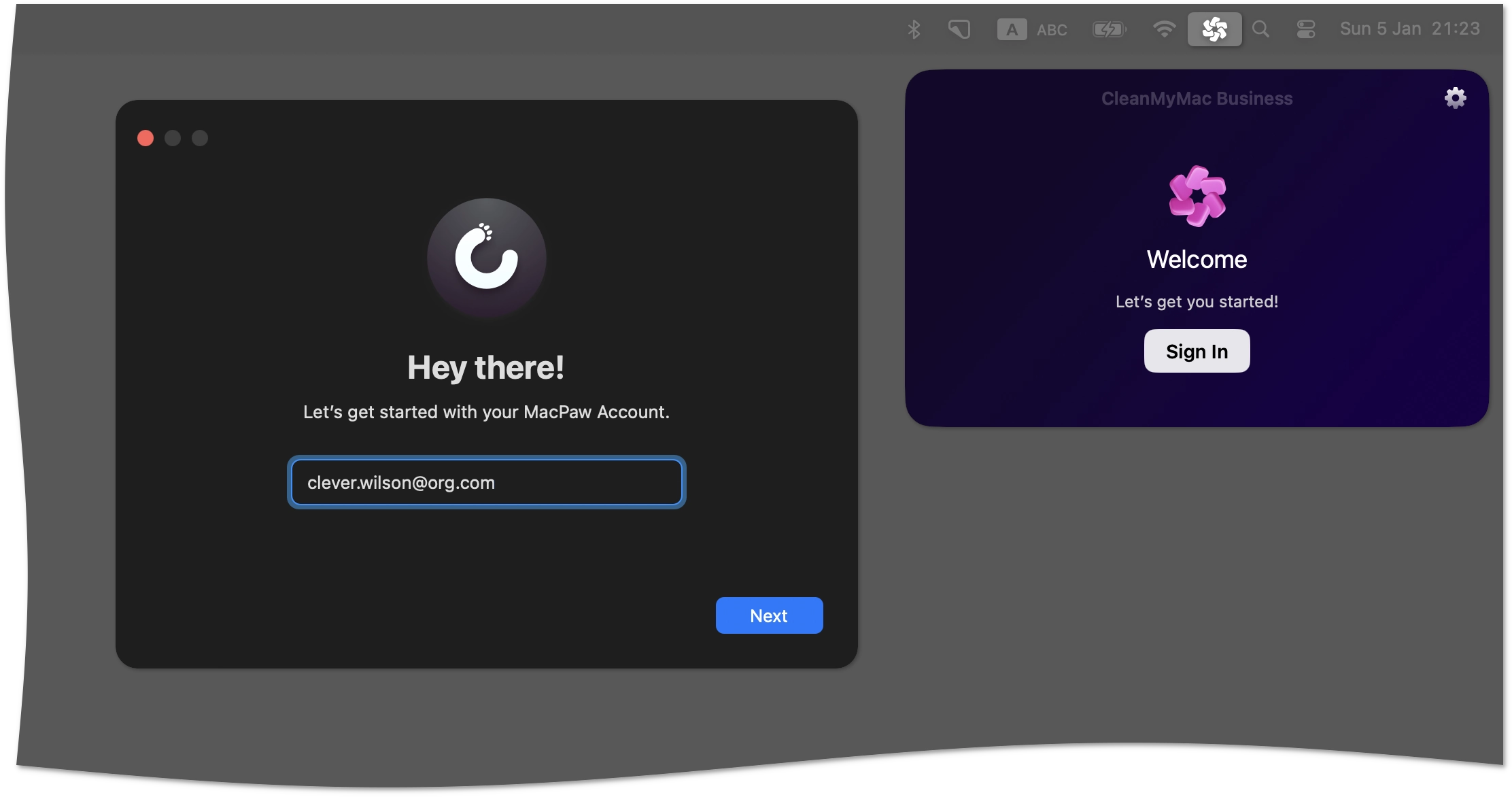
Task: Open settings gear in CleanMyMac Business panel
Action: click(x=1455, y=98)
